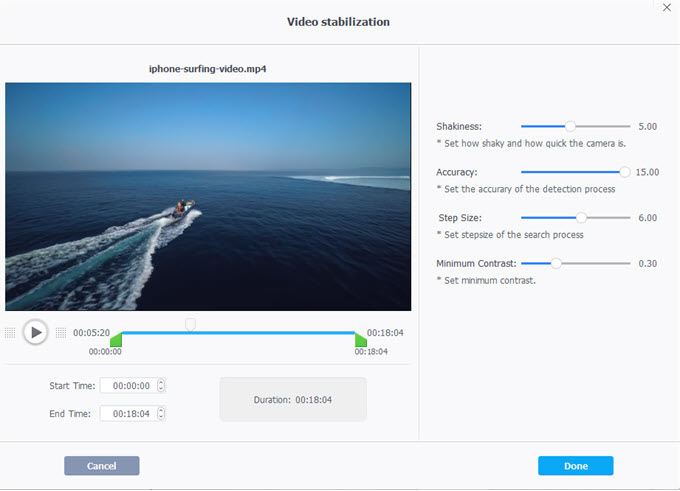The height and width of the screenshot is (491, 680).
Task: Click the Shakiness value 5.00
Action: pyautogui.click(x=647, y=127)
